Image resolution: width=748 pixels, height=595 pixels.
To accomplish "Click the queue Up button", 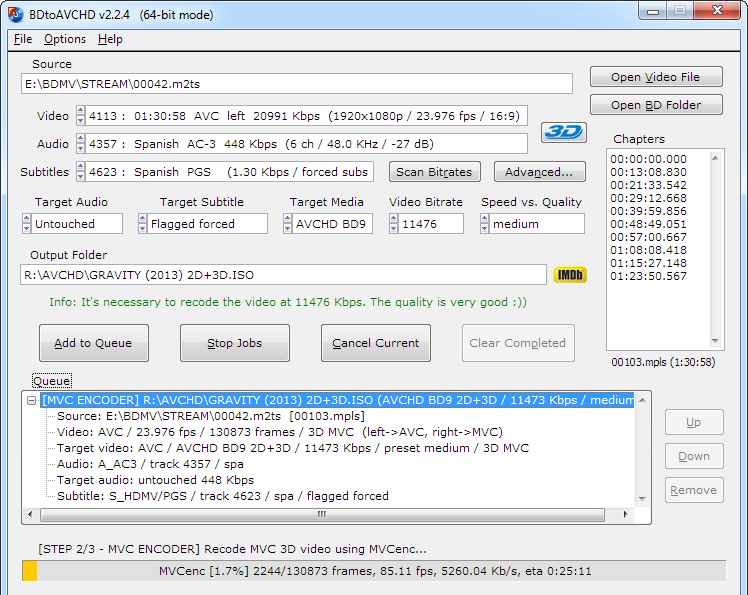I will pos(694,422).
